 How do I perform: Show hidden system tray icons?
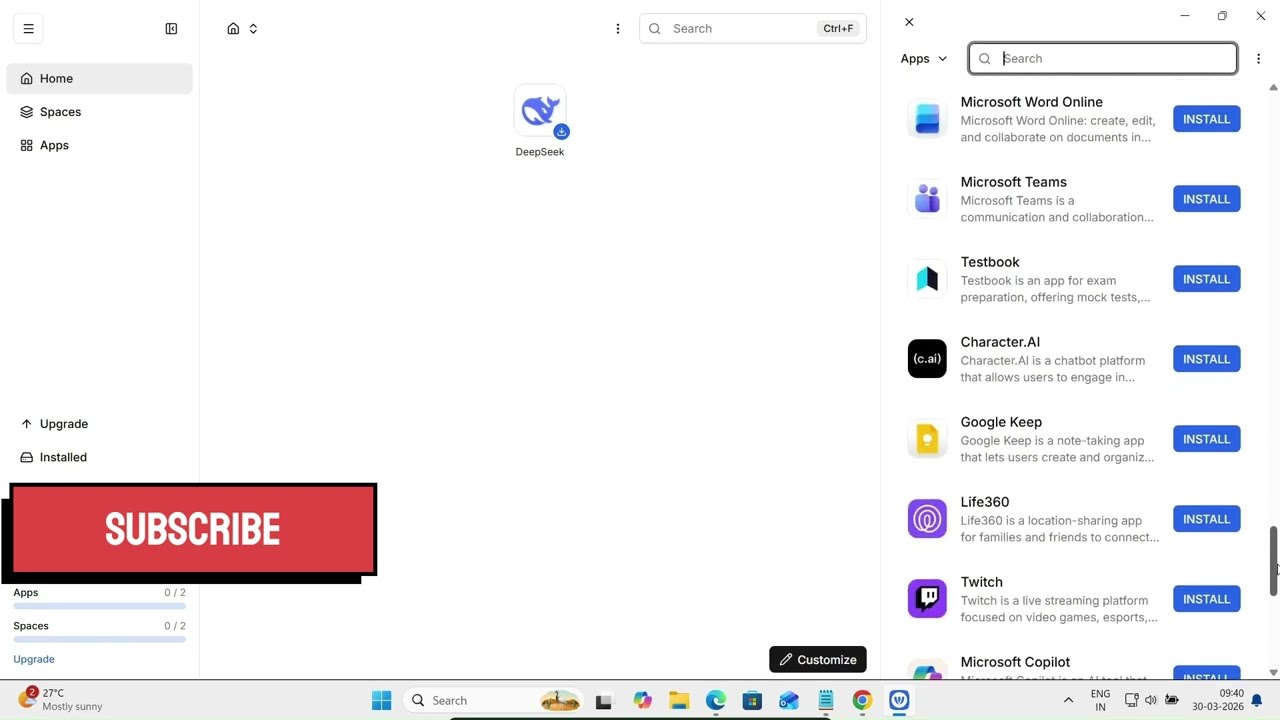(x=1068, y=701)
